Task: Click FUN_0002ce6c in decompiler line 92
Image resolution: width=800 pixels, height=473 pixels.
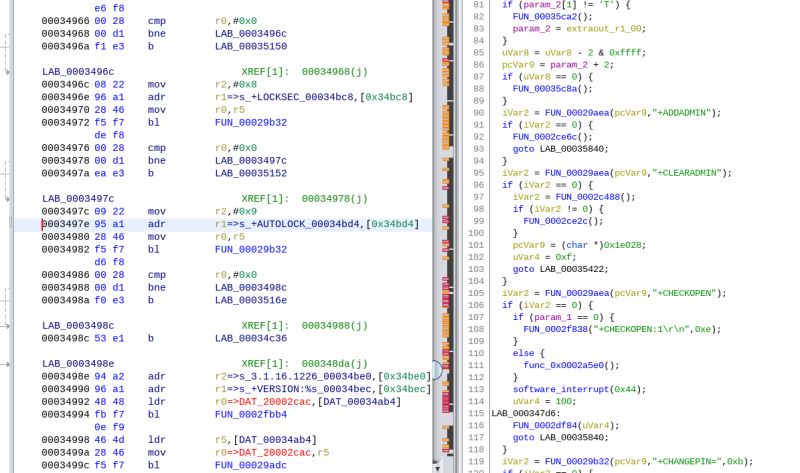Action: tap(546, 137)
